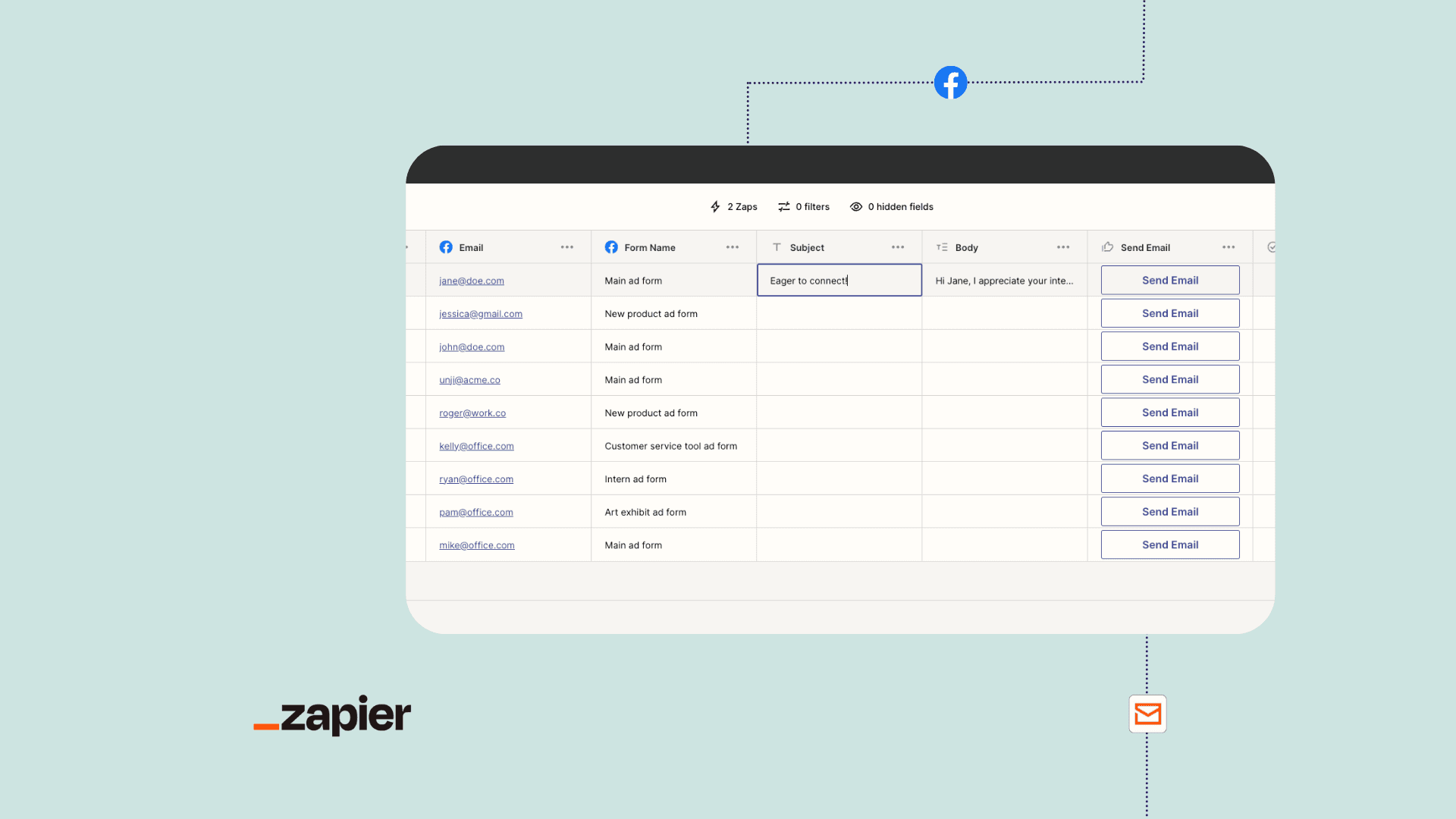Click the jane@doe.com email link
The height and width of the screenshot is (819, 1456).
pyautogui.click(x=471, y=280)
